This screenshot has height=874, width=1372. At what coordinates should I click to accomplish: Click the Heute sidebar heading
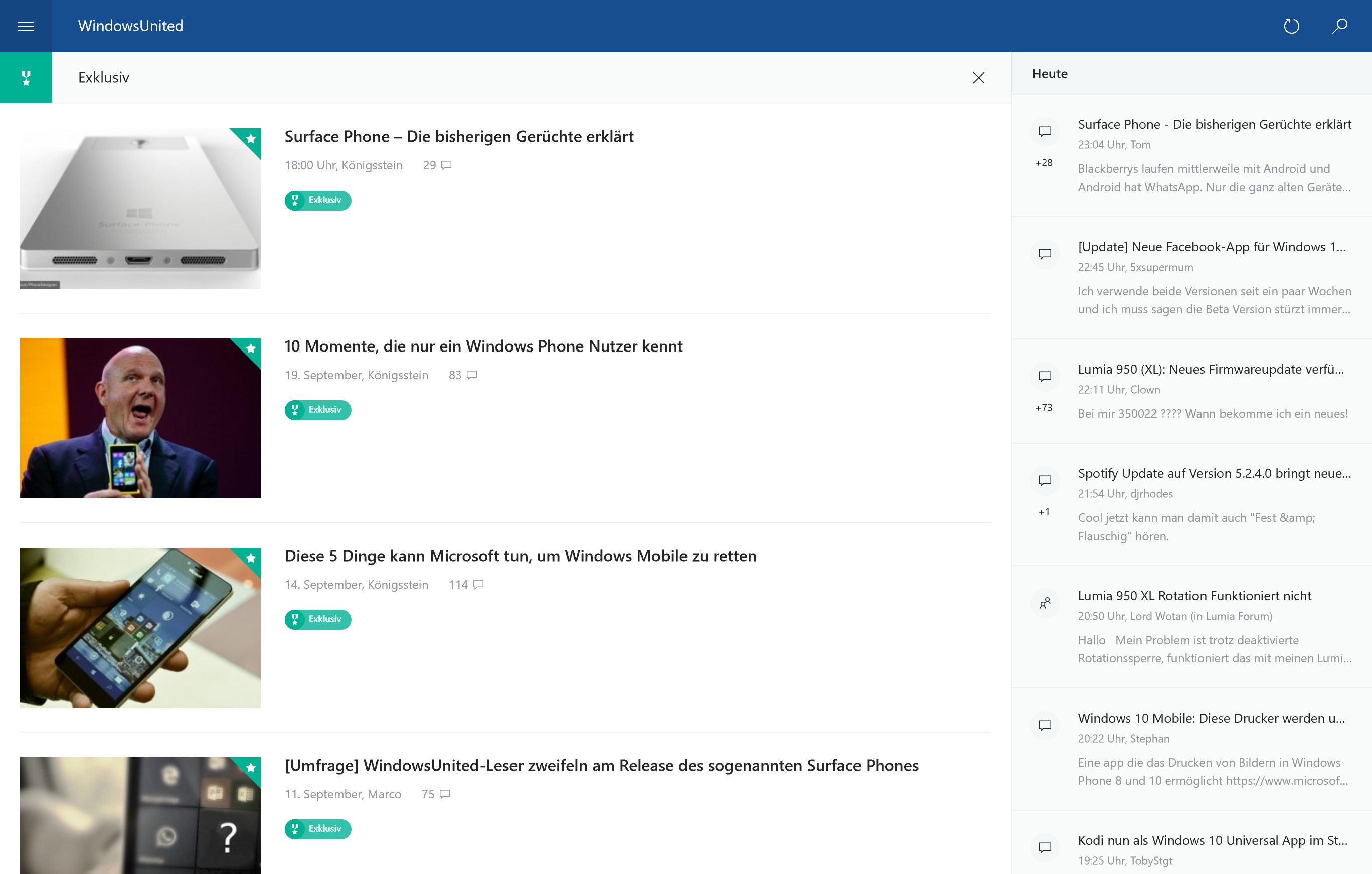[x=1049, y=74]
